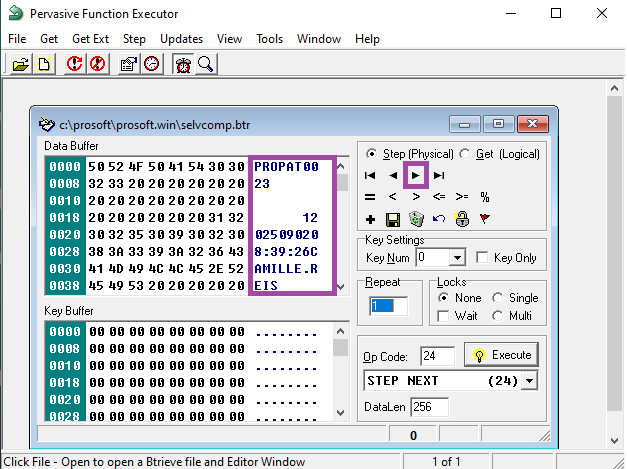This screenshot has width=627, height=469.
Task: Click the Execute button
Action: [501, 355]
